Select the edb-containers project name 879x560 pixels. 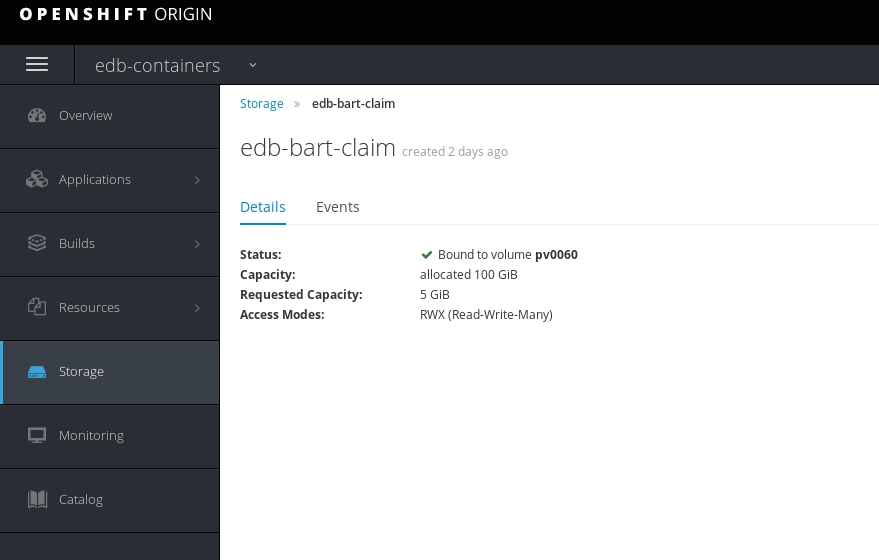[x=158, y=66]
